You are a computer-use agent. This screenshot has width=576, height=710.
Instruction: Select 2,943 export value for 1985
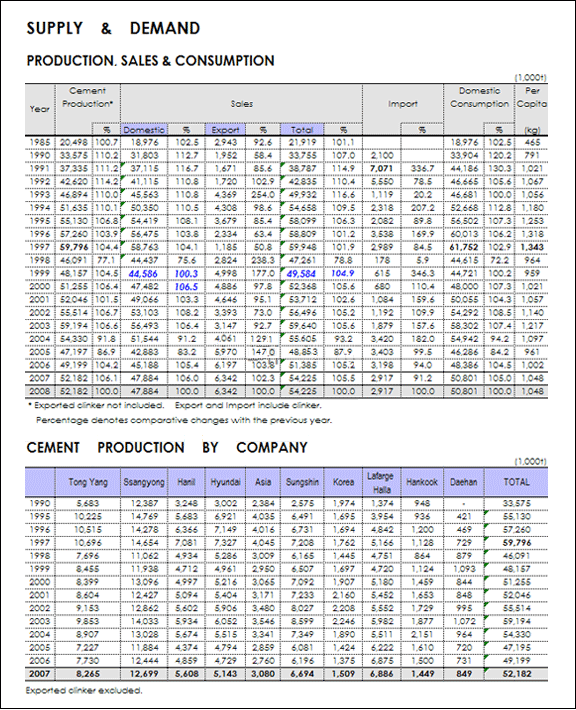pos(226,142)
